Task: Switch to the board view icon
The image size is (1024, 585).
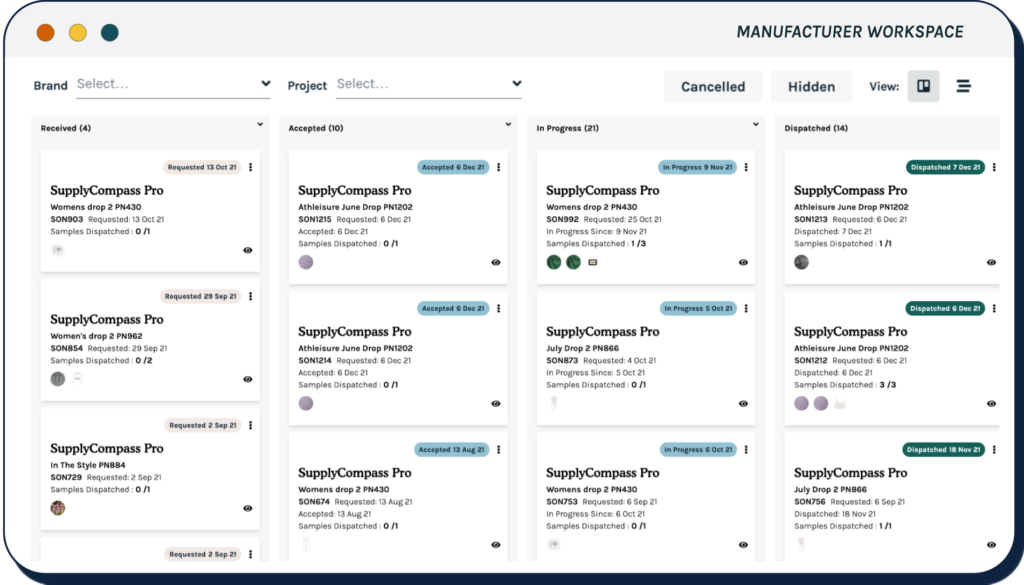Action: [x=923, y=86]
